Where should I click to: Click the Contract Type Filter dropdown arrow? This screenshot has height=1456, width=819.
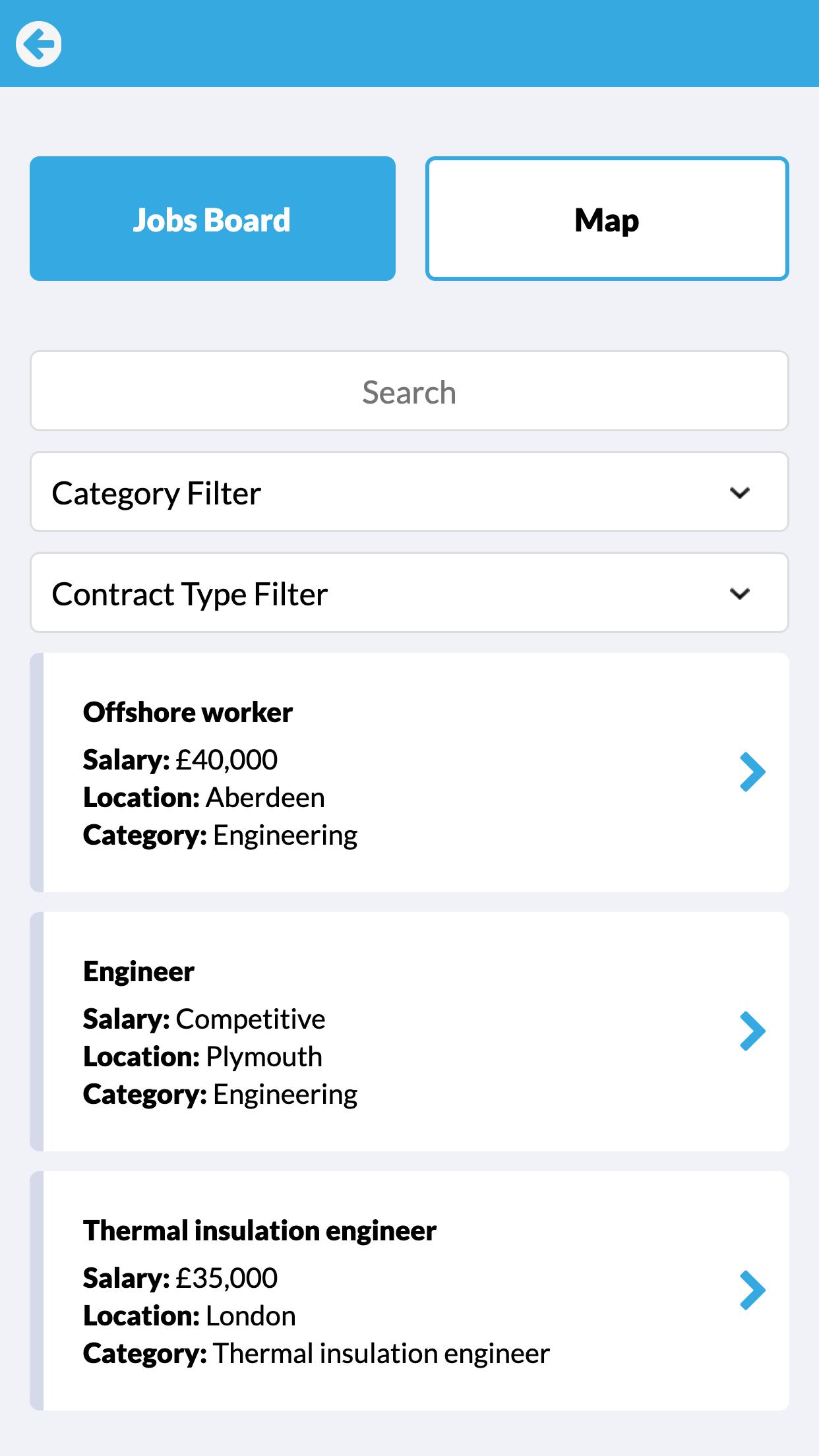[740, 593]
